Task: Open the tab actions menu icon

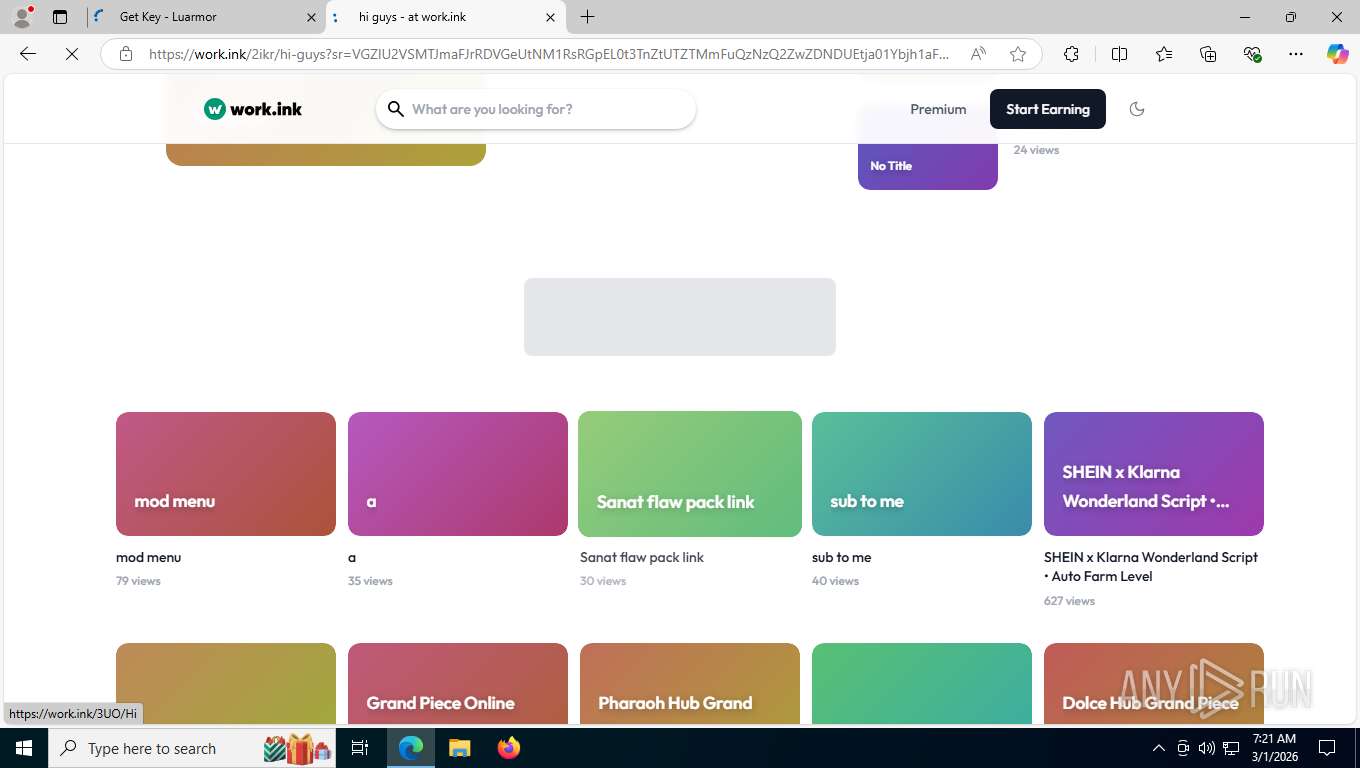Action: tap(60, 17)
